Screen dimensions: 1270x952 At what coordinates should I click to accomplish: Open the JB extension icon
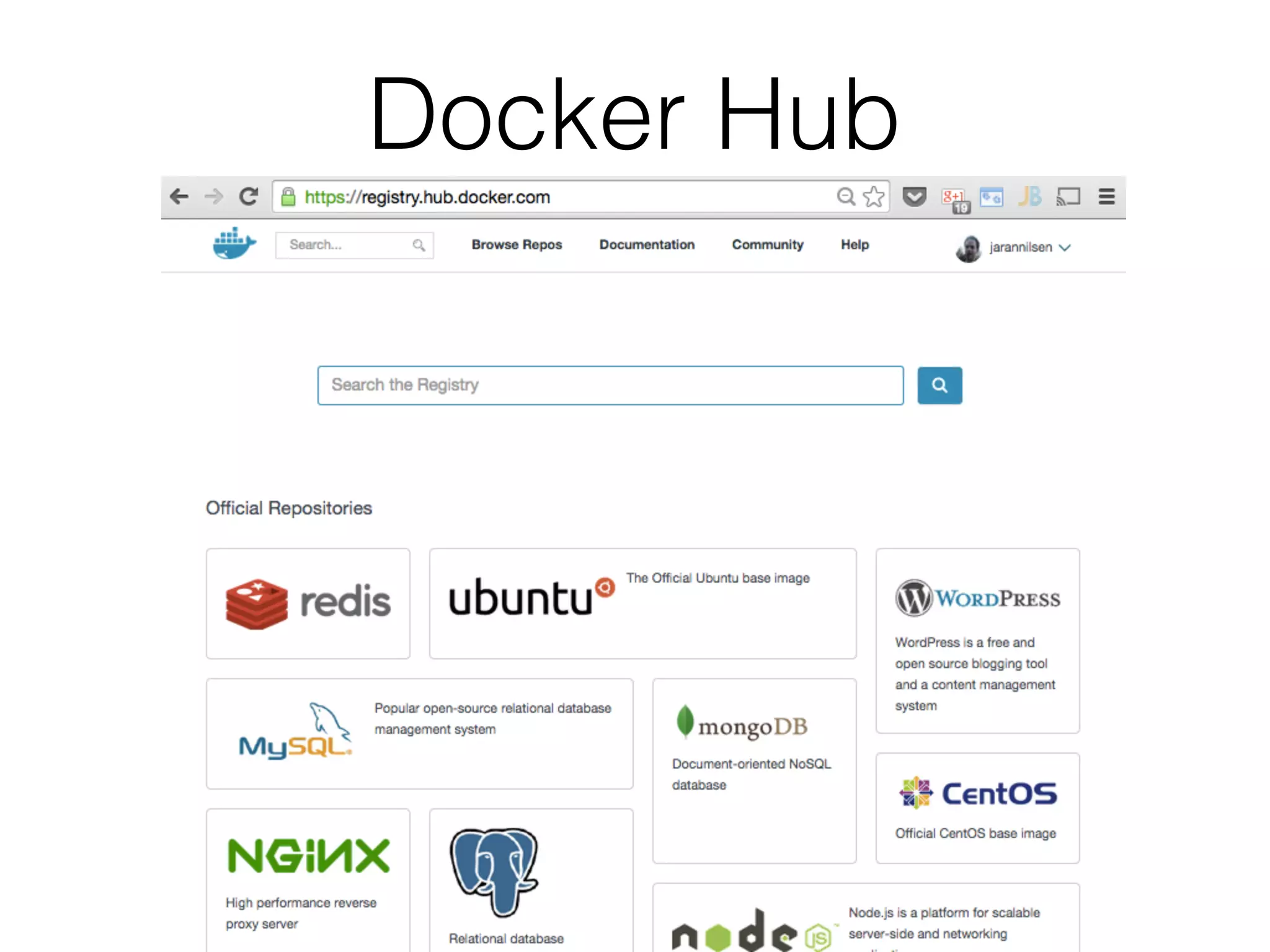tap(1029, 196)
